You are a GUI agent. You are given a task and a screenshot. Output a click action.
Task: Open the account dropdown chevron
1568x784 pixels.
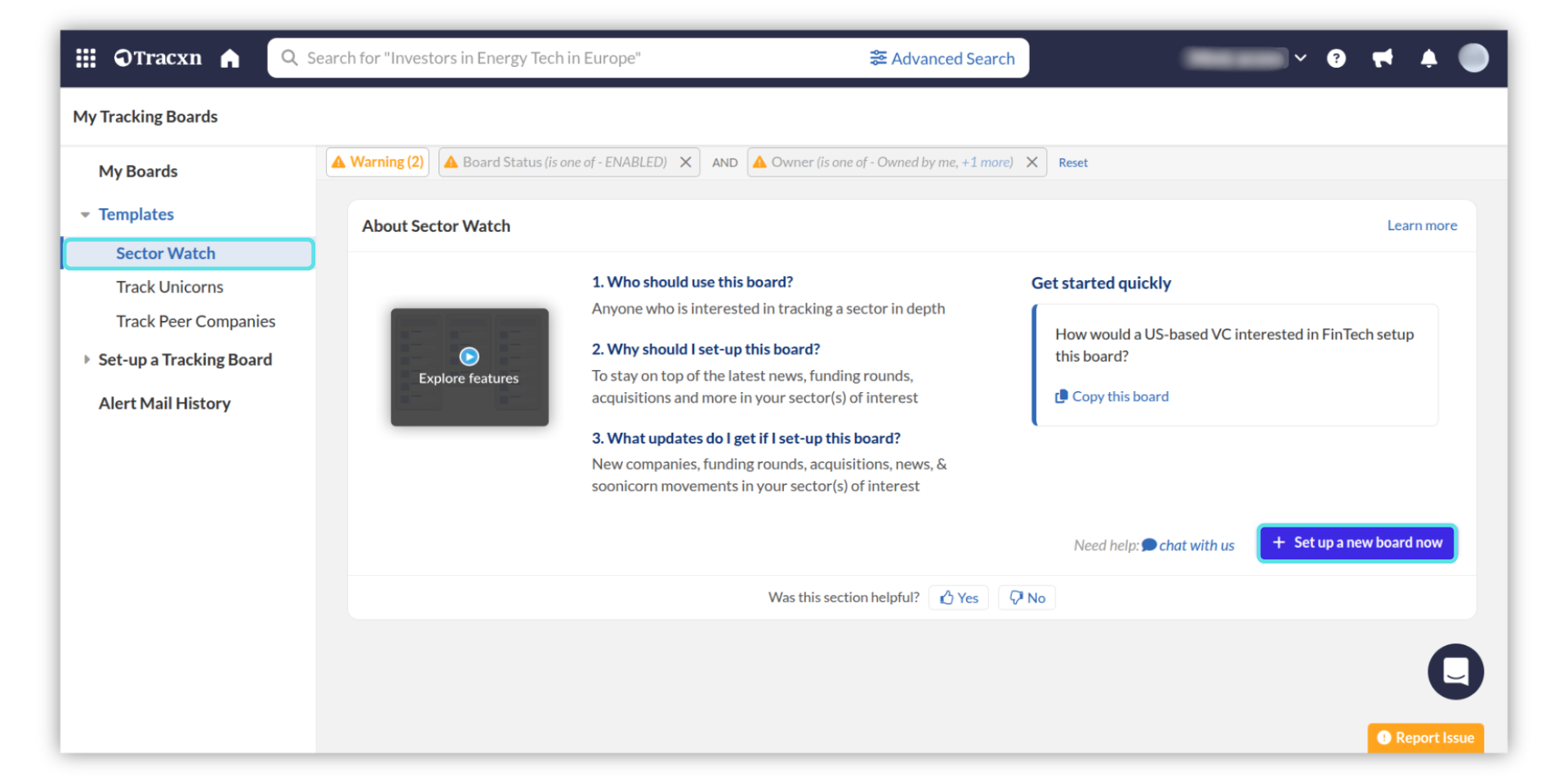point(1300,58)
